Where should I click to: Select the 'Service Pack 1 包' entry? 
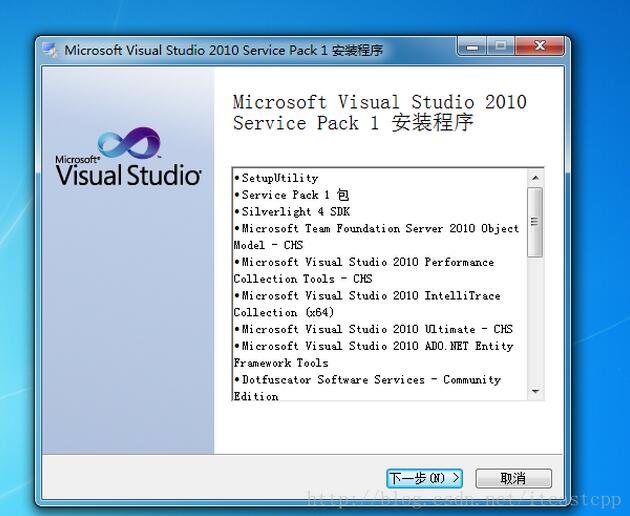click(x=292, y=195)
